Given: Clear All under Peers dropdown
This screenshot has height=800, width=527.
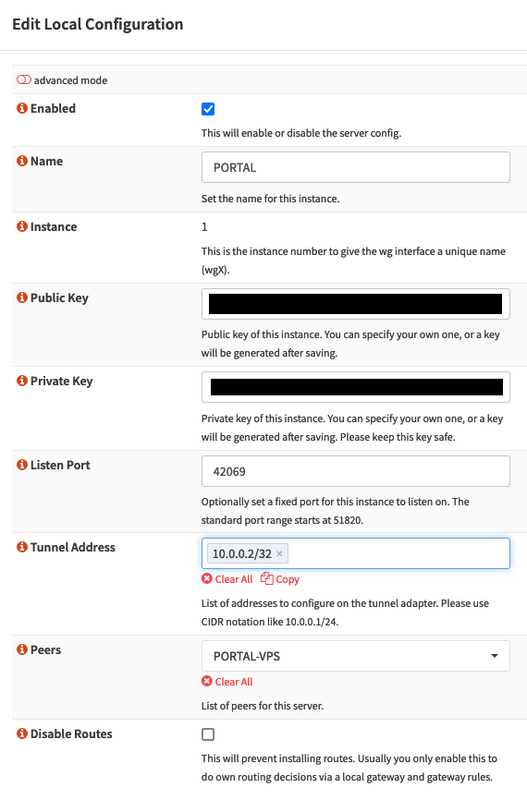Looking at the screenshot, I should (x=227, y=682).
